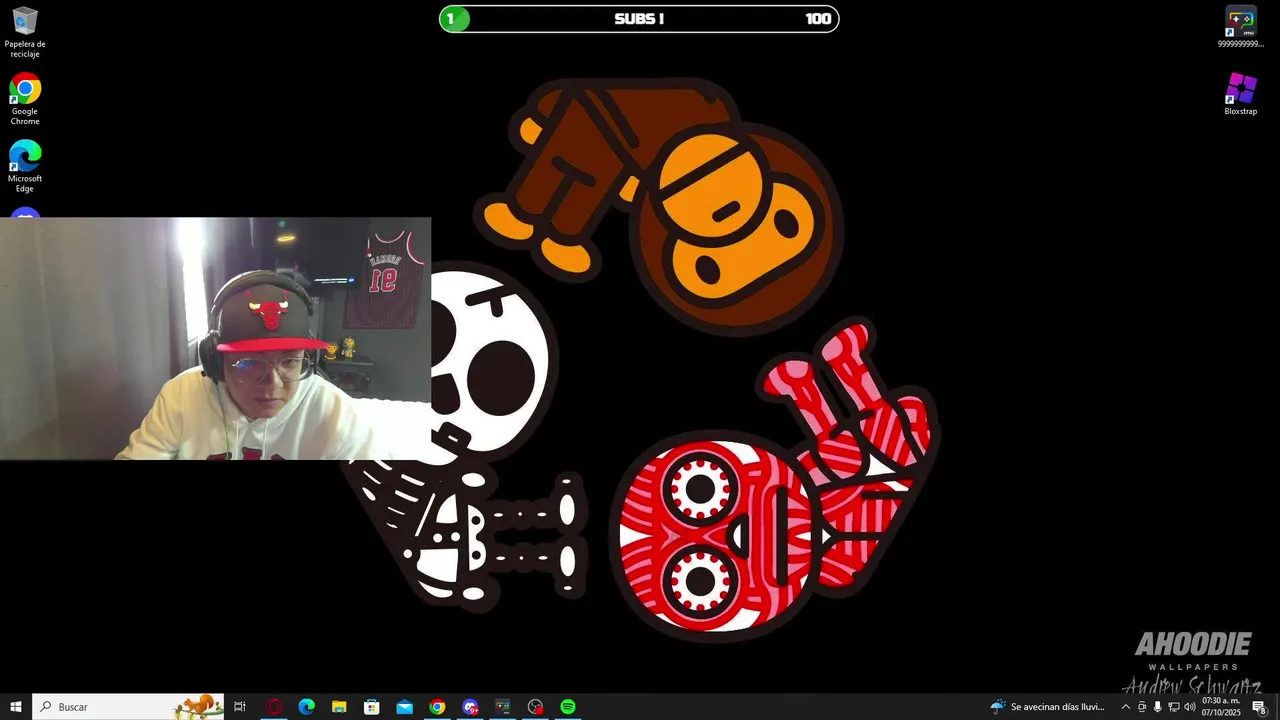Click the Meet Now camera tray icon
The image size is (1280, 720).
point(1142,707)
